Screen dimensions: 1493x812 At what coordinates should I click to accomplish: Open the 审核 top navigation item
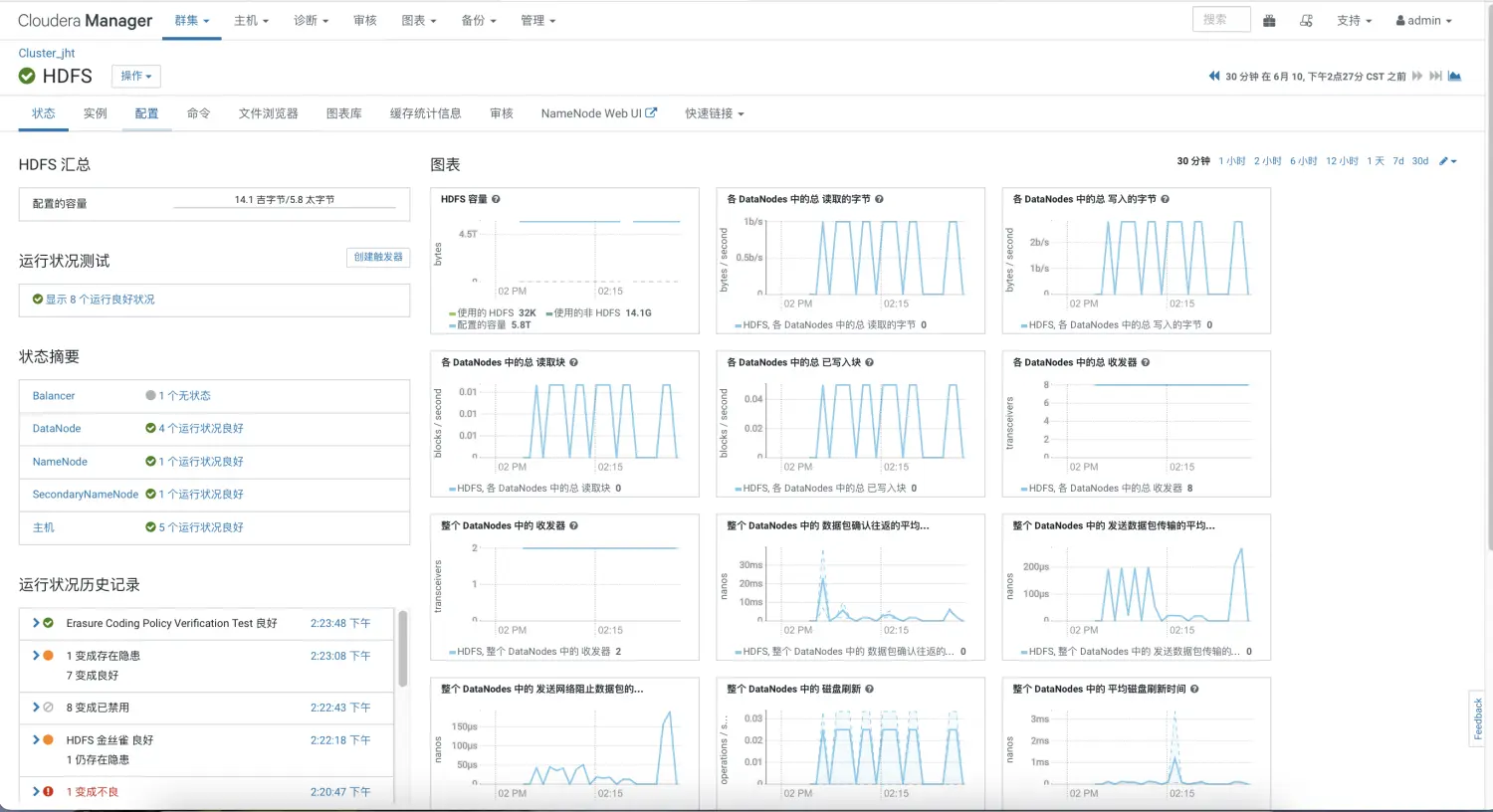[365, 20]
